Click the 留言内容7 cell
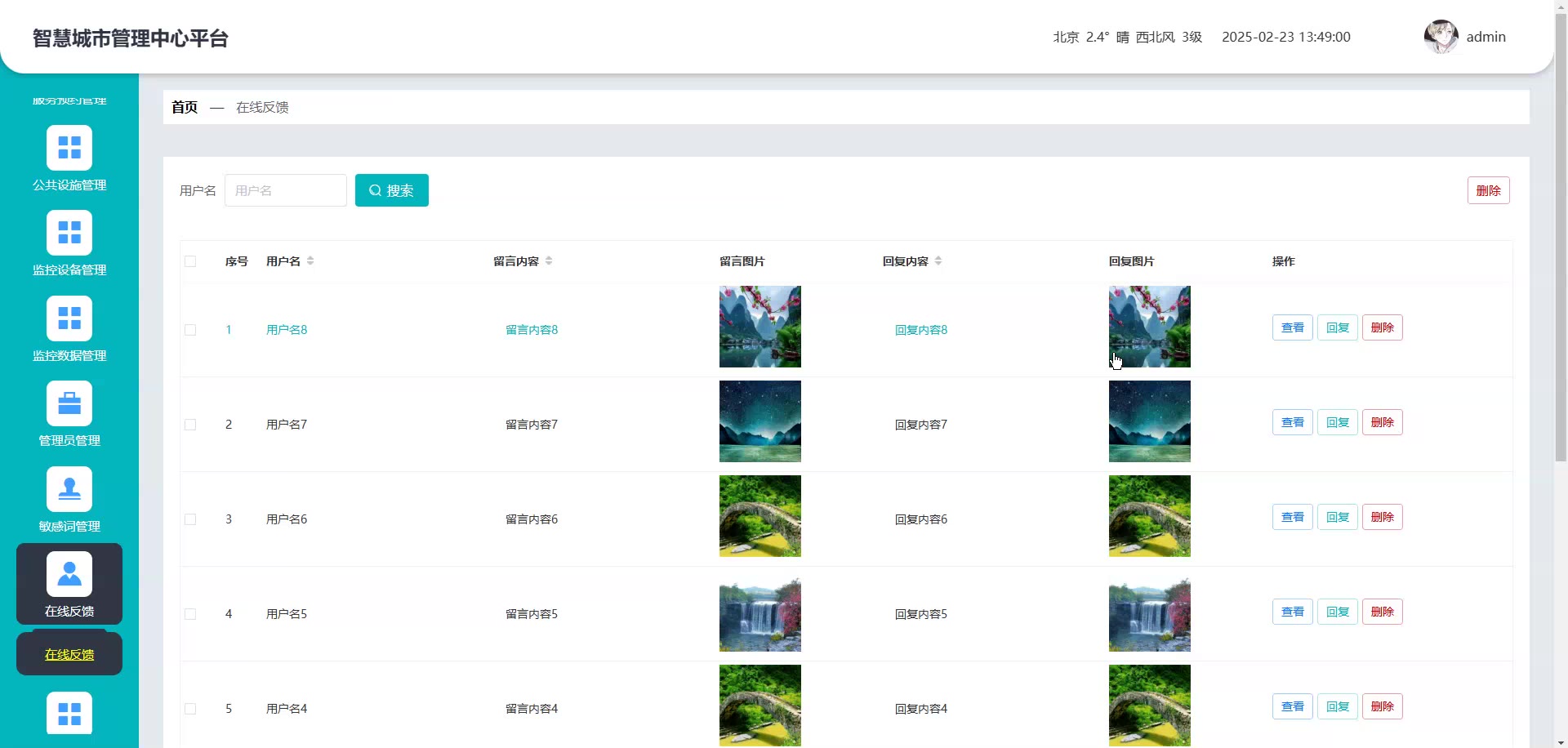Image resolution: width=1568 pixels, height=748 pixels. [x=532, y=425]
